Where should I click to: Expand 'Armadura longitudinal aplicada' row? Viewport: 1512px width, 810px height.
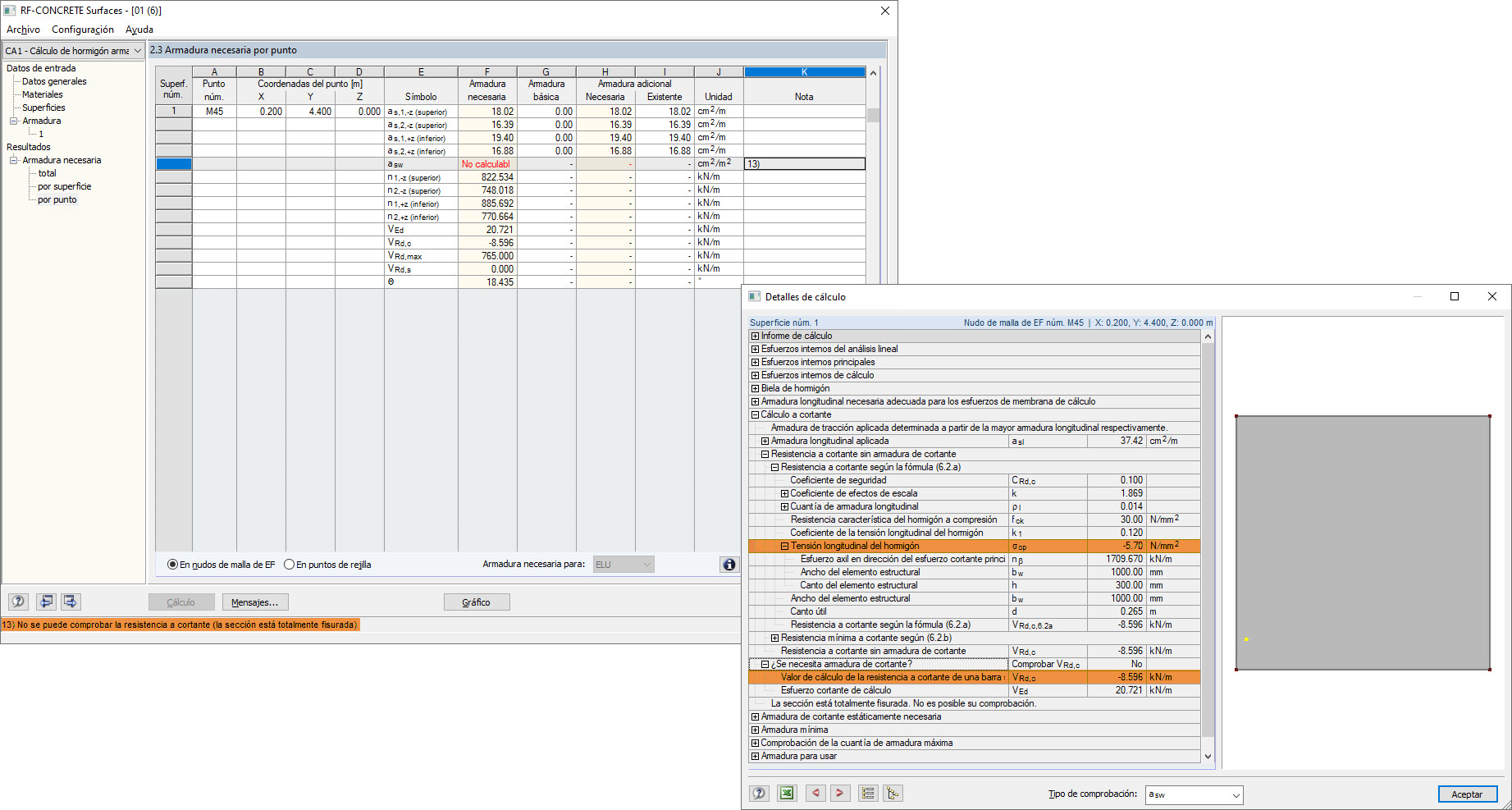[x=765, y=441]
